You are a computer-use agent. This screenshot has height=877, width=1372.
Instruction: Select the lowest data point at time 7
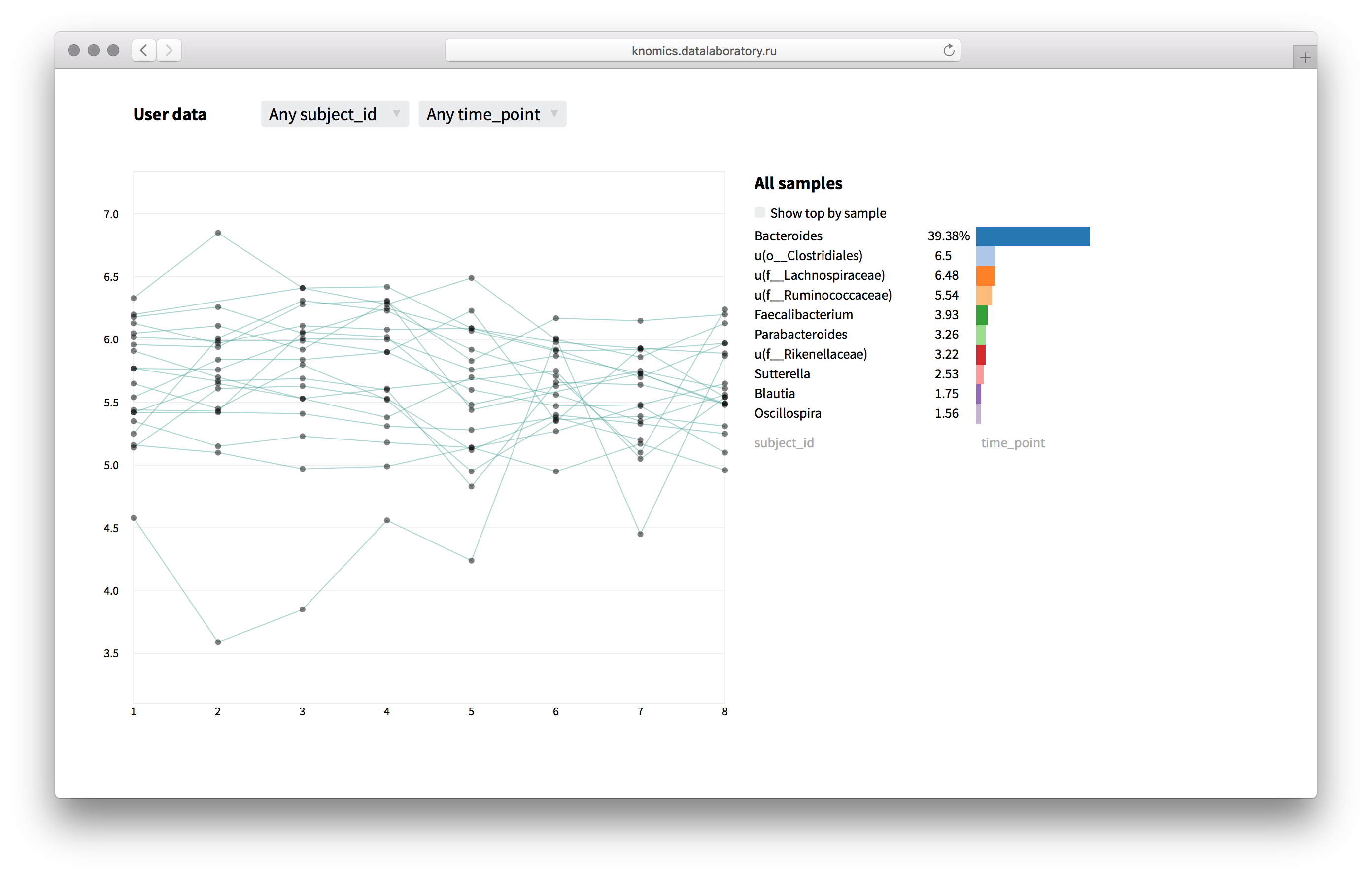point(640,534)
